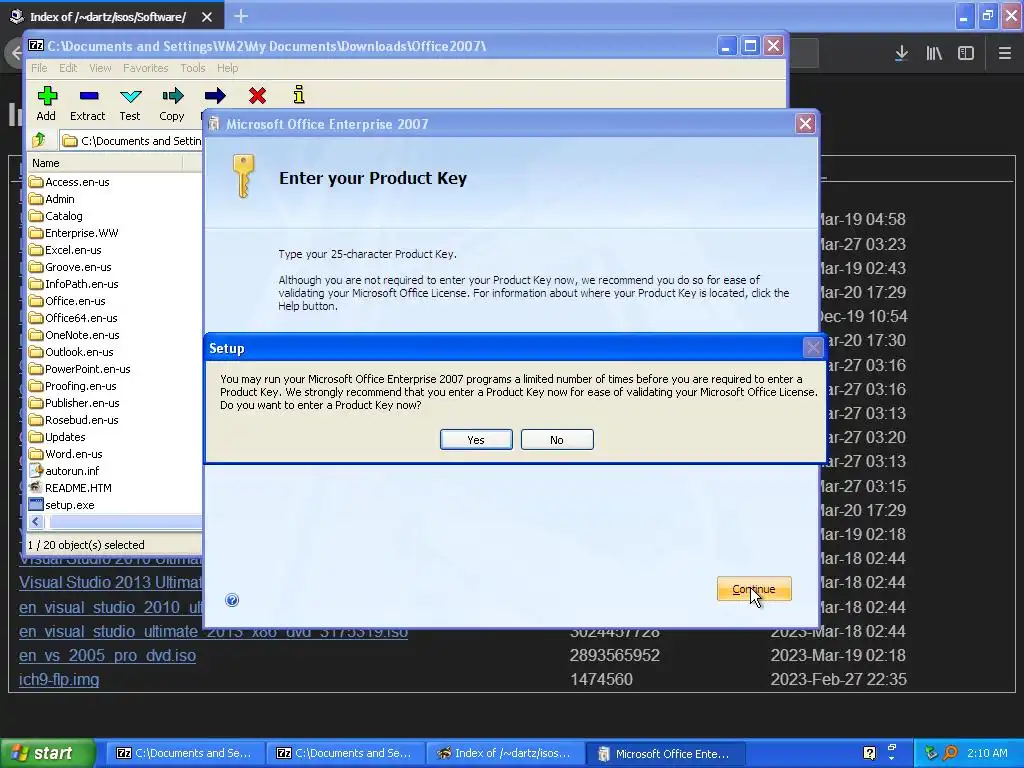
Task: Open the Edit menu in 7-Zip
Action: point(68,68)
